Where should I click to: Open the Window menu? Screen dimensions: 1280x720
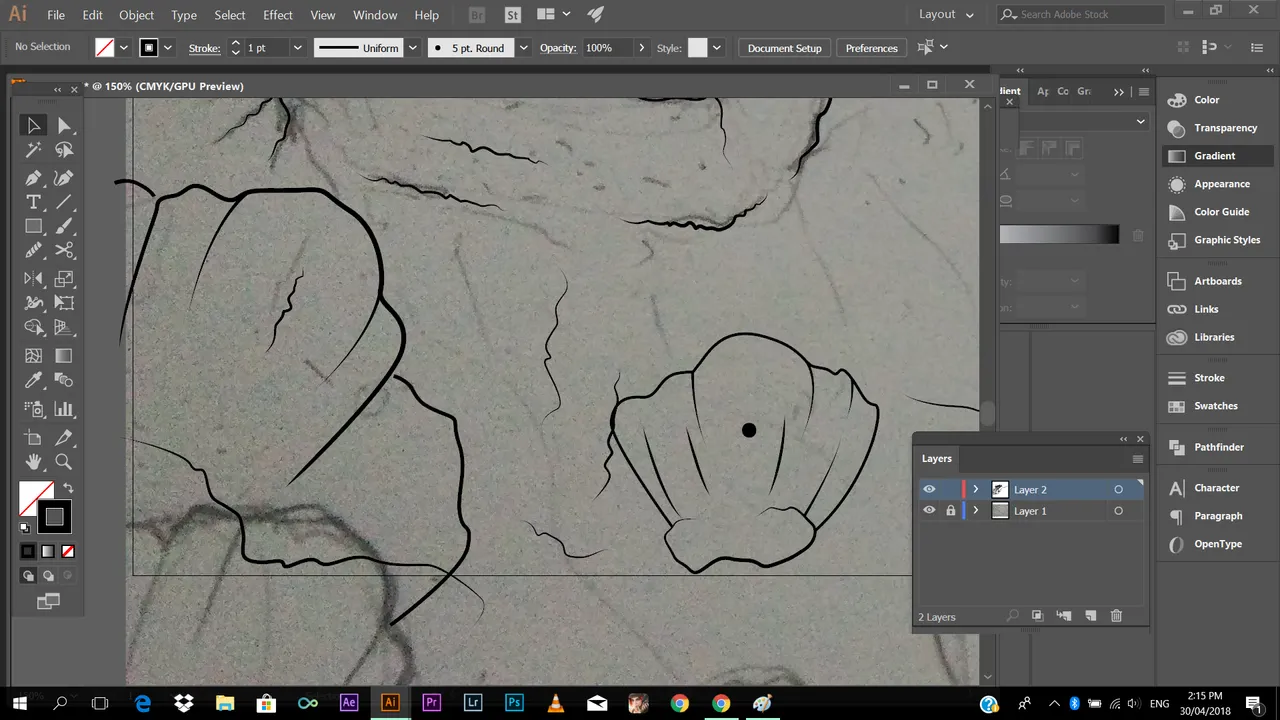[x=375, y=15]
